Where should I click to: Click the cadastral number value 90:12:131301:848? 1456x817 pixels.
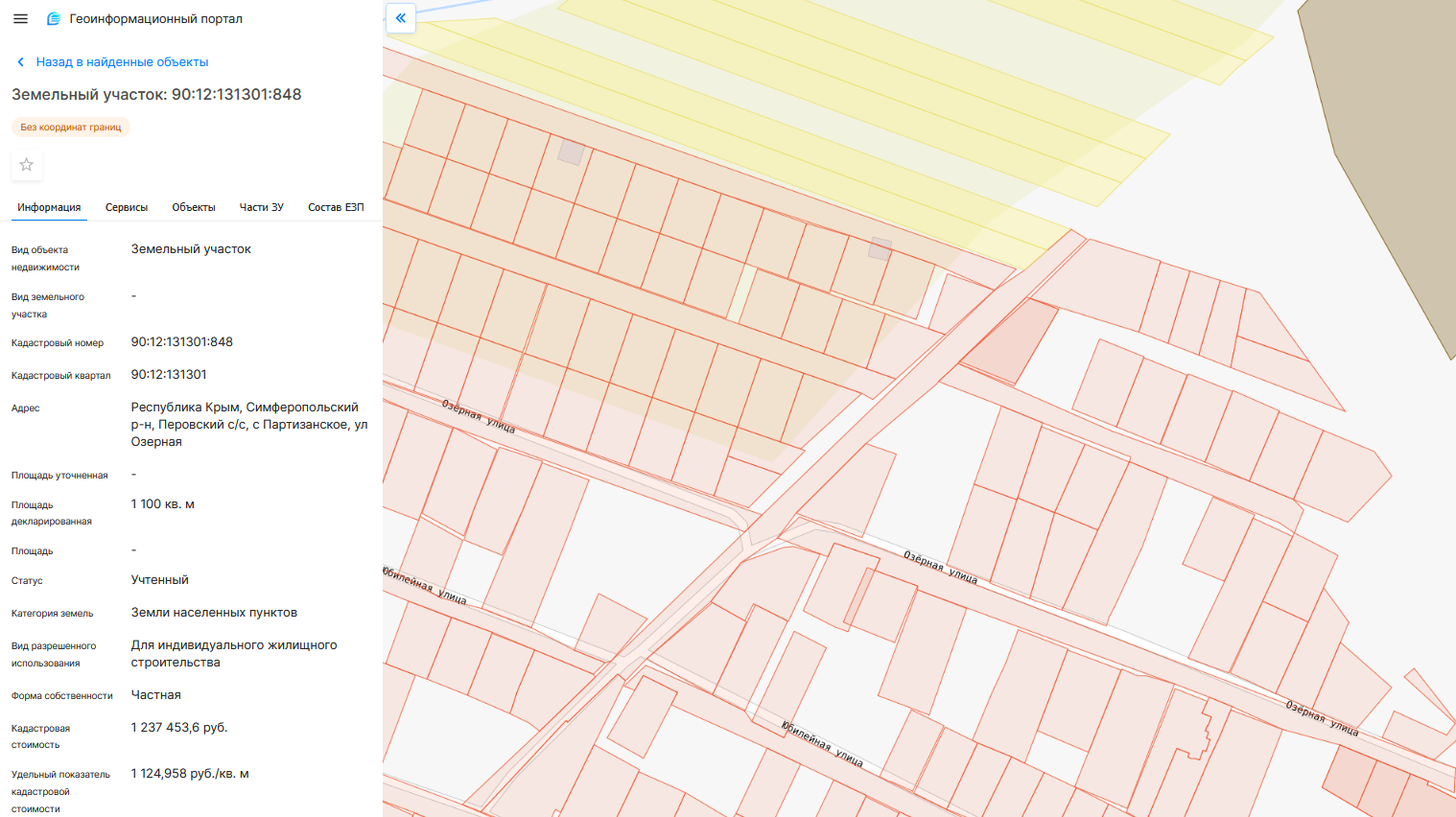(x=182, y=342)
